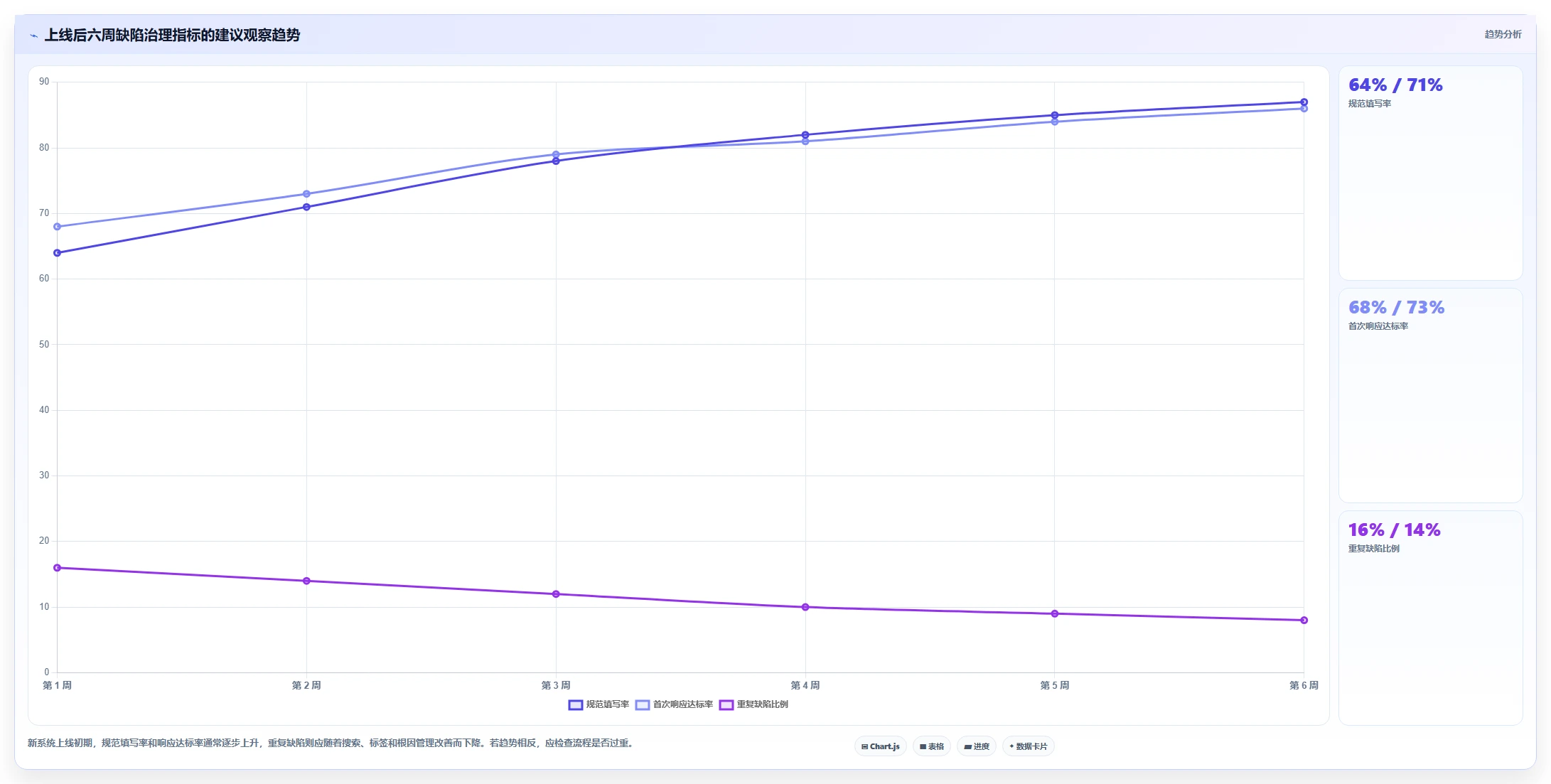
Task: Click the 规范填写率 data point at 第 2 周
Action: (x=306, y=207)
